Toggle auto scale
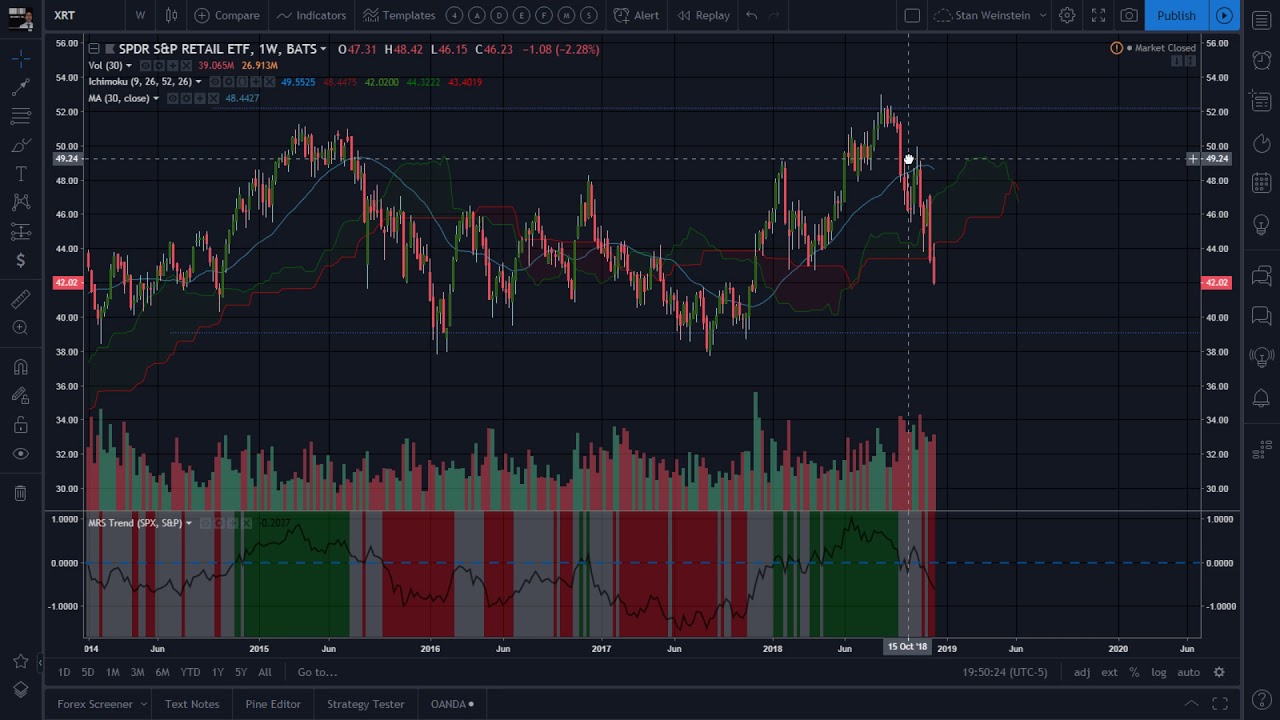Screen dimensions: 1280x720 click(x=1188, y=672)
